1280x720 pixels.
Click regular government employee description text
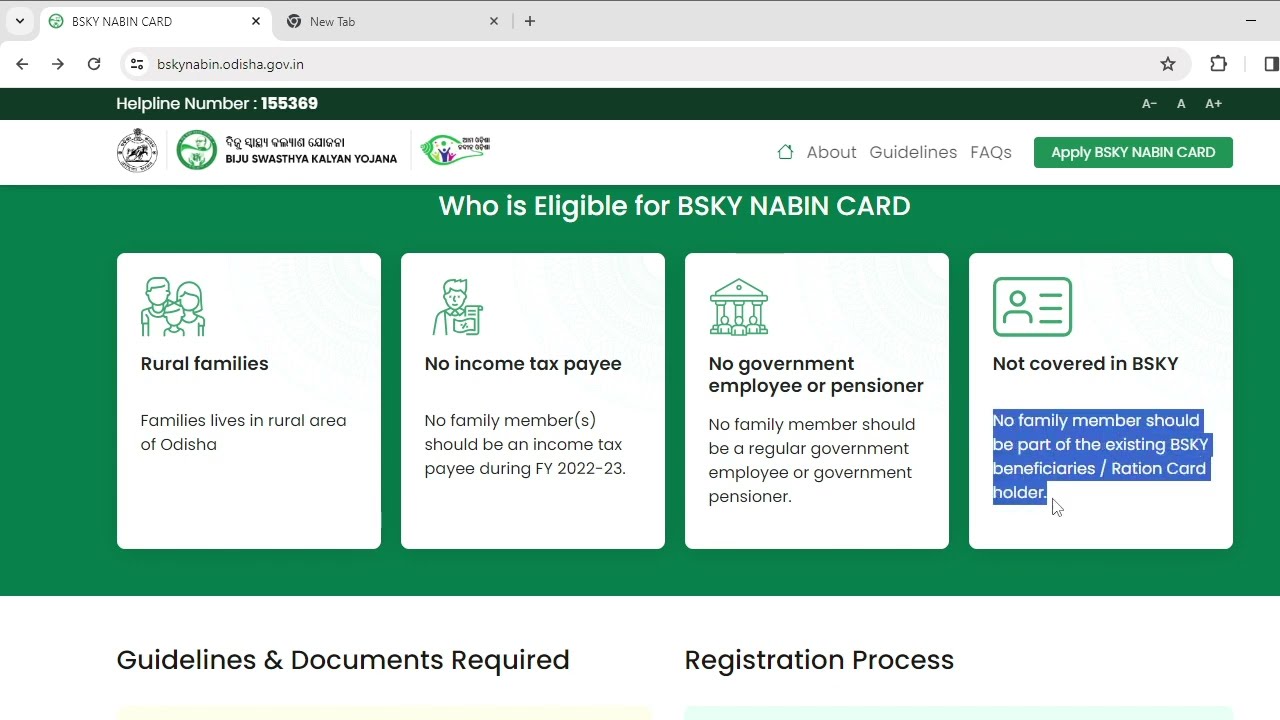(x=811, y=460)
